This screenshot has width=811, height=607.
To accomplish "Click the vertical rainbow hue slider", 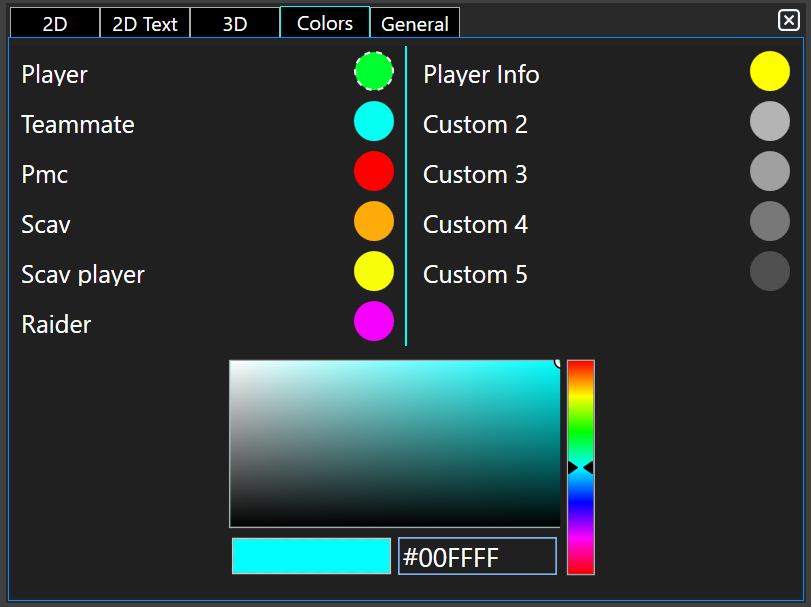I will click(x=581, y=467).
